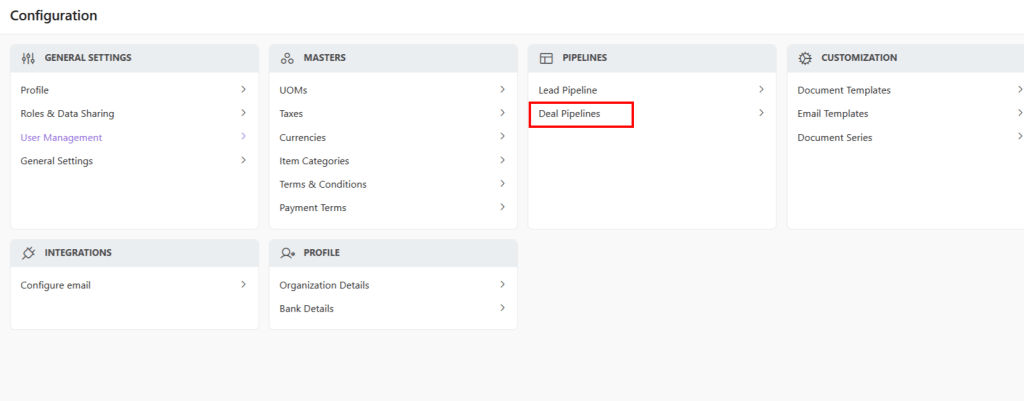Open Email Templates

click(833, 114)
